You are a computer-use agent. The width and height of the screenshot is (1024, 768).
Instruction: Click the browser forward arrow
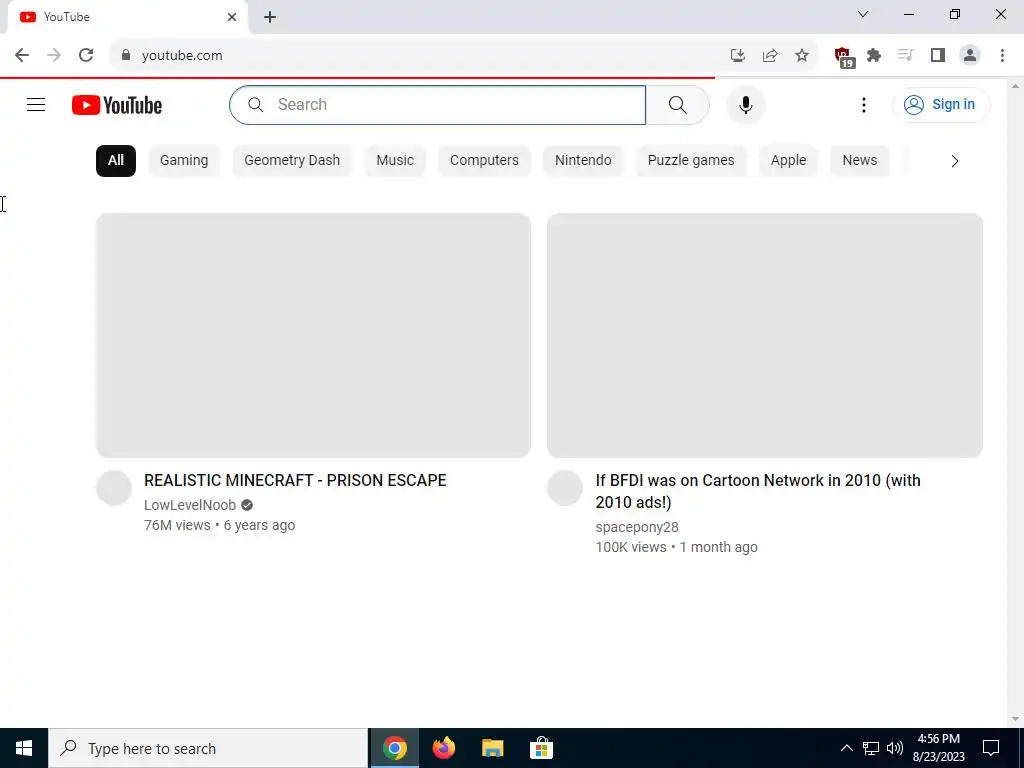pyautogui.click(x=54, y=56)
